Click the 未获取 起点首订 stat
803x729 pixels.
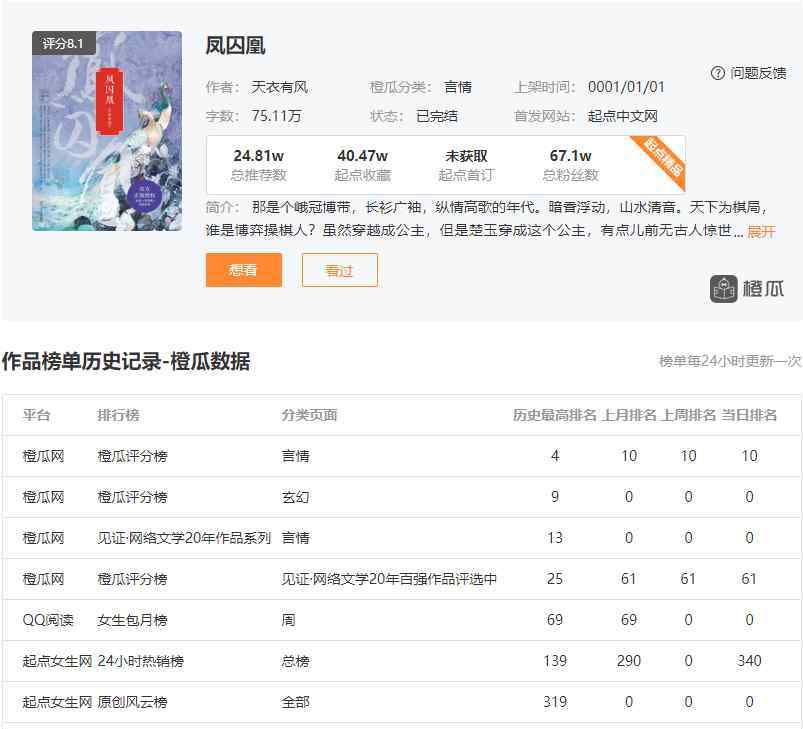466,165
